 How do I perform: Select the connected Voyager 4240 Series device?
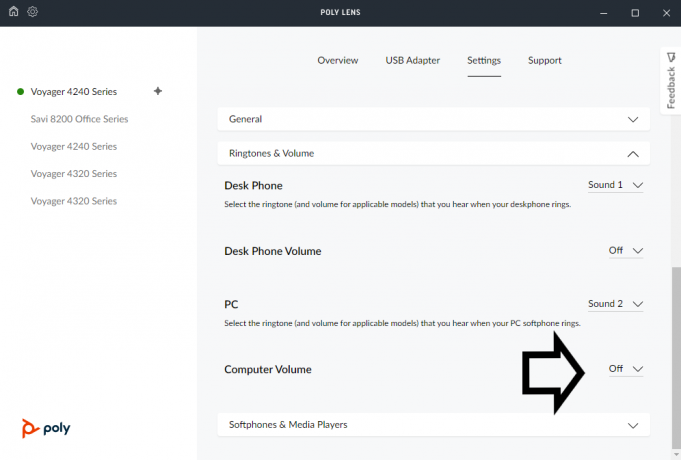tap(75, 91)
